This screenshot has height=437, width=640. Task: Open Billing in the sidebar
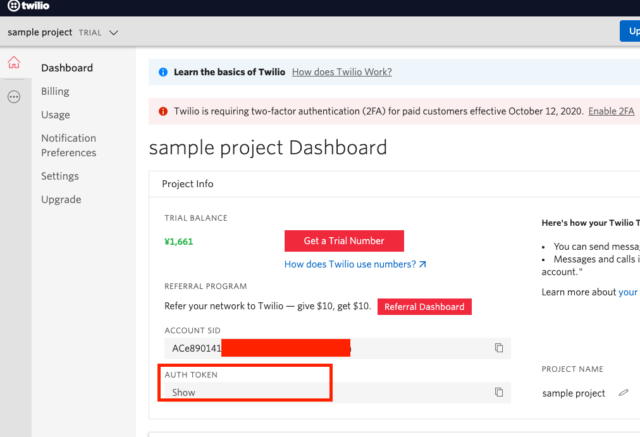point(55,91)
